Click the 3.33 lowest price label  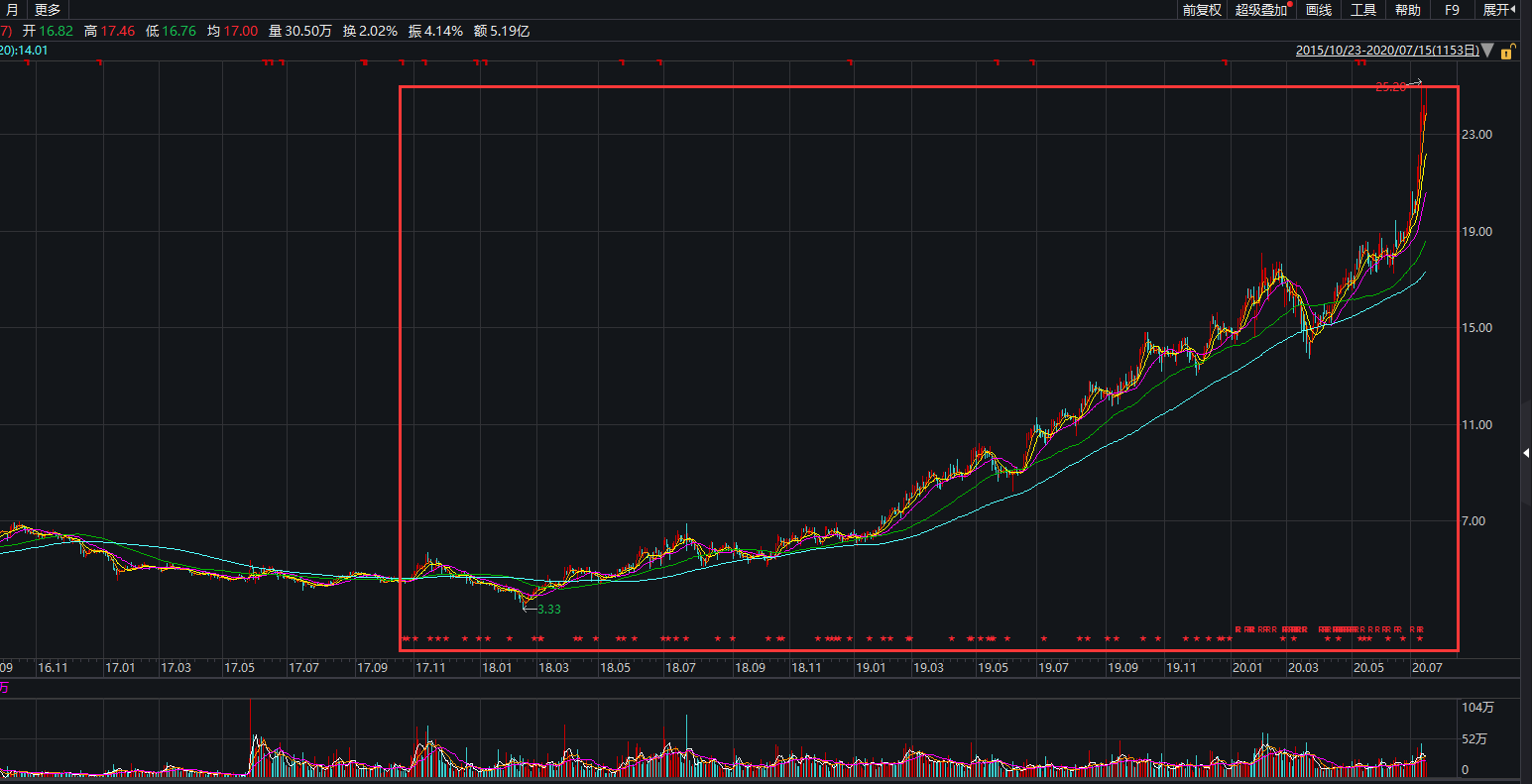point(548,610)
